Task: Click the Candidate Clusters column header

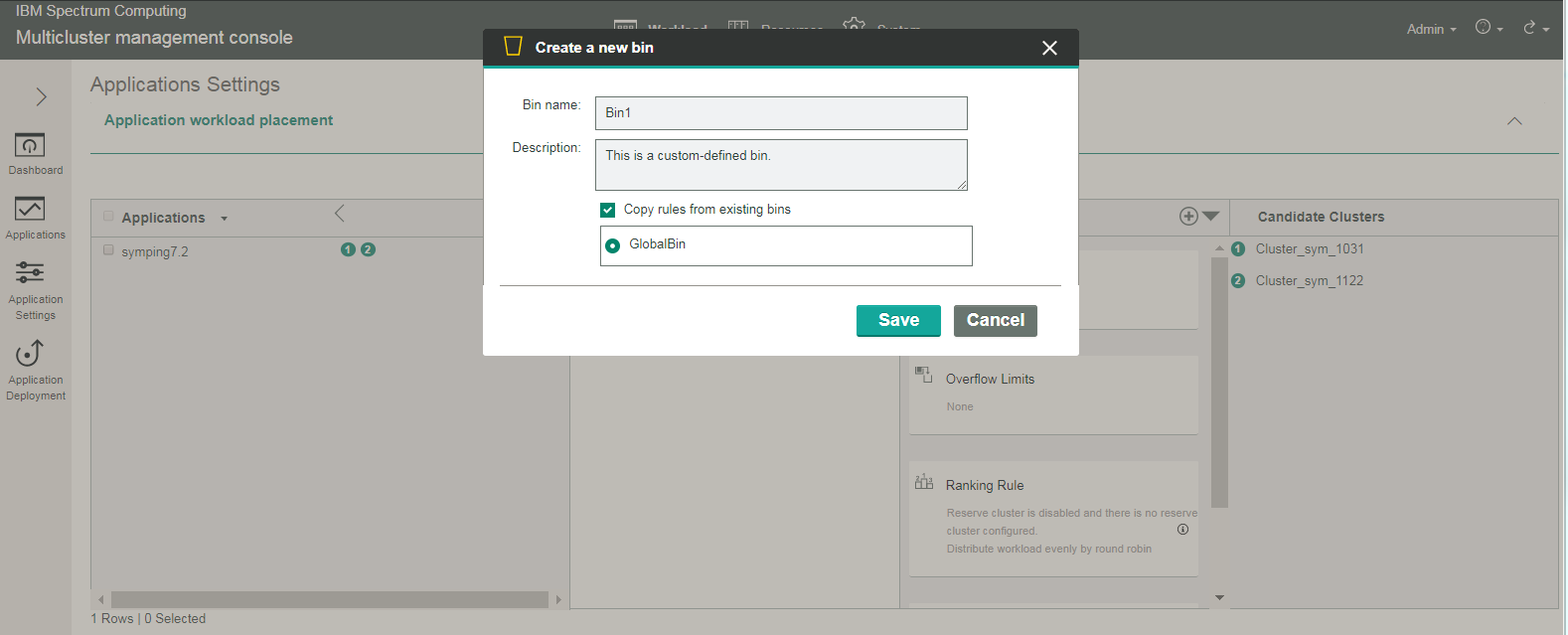Action: (1321, 217)
